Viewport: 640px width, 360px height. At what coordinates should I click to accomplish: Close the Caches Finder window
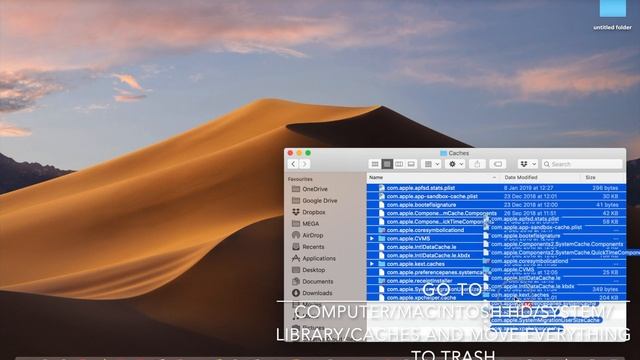(290, 153)
